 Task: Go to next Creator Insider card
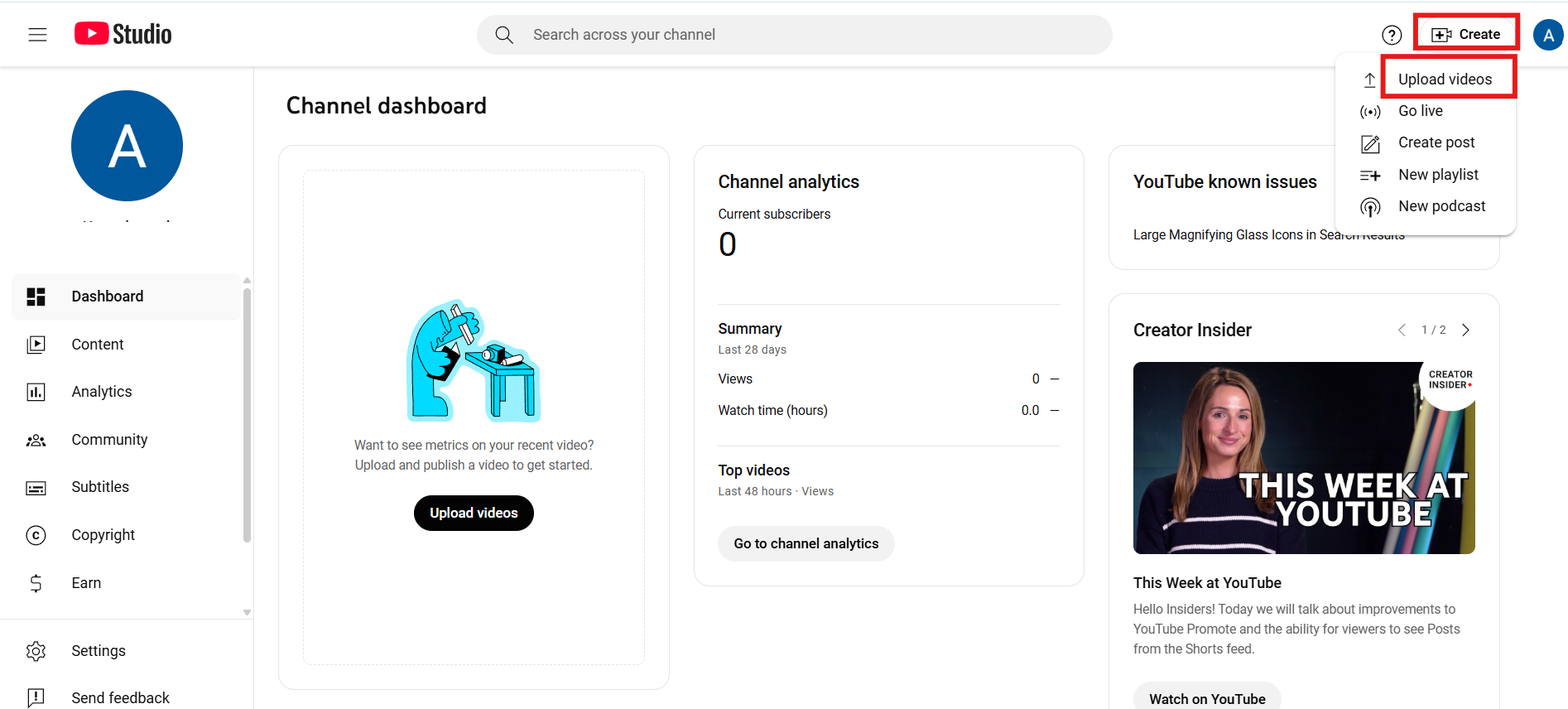pos(1466,330)
